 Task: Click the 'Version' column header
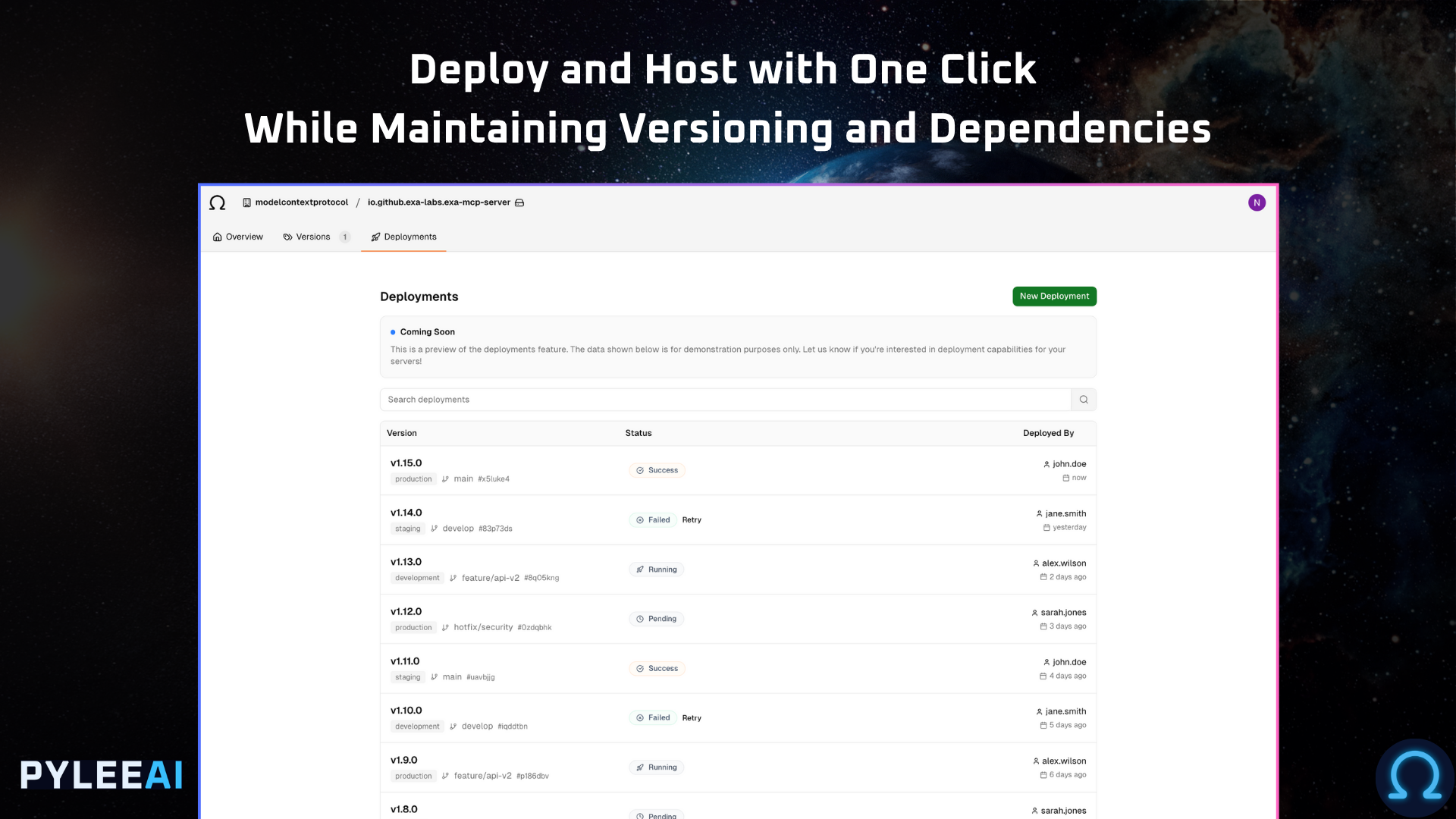402,434
